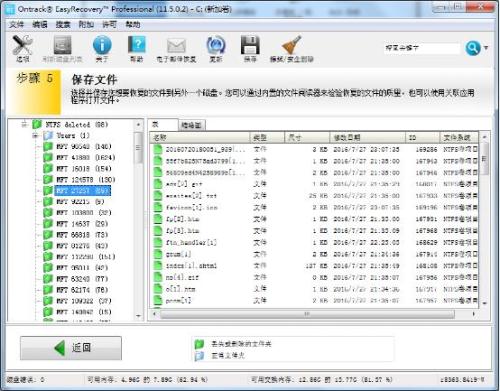The width and height of the screenshot is (500, 391).
Task: Open the 帮助 help book icon in toolbar
Action: tap(137, 45)
